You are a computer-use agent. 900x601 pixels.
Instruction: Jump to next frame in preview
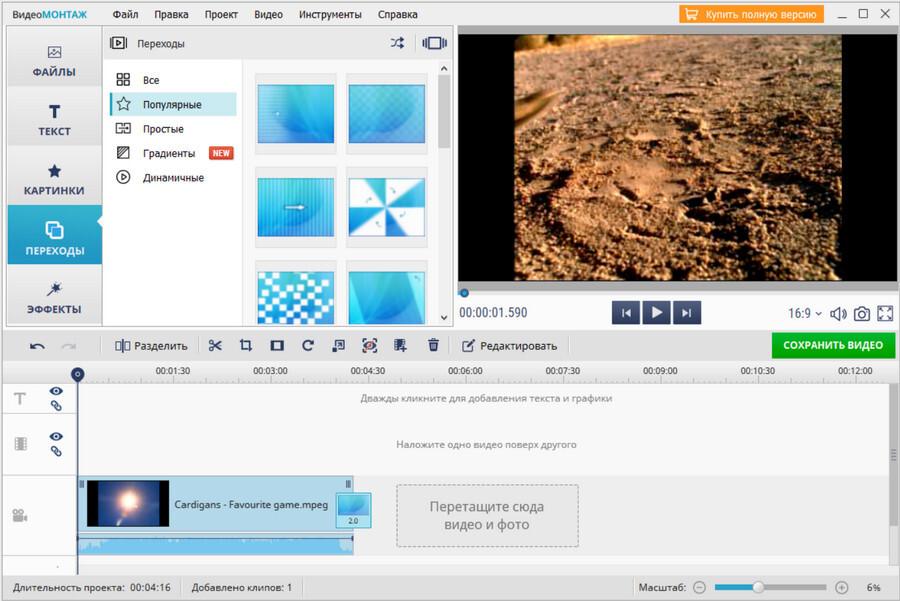(687, 313)
